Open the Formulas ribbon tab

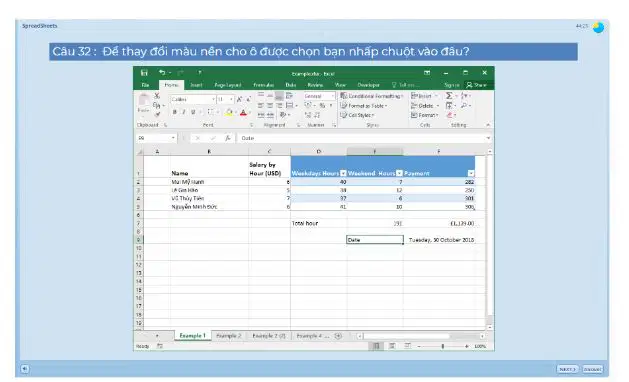(264, 85)
